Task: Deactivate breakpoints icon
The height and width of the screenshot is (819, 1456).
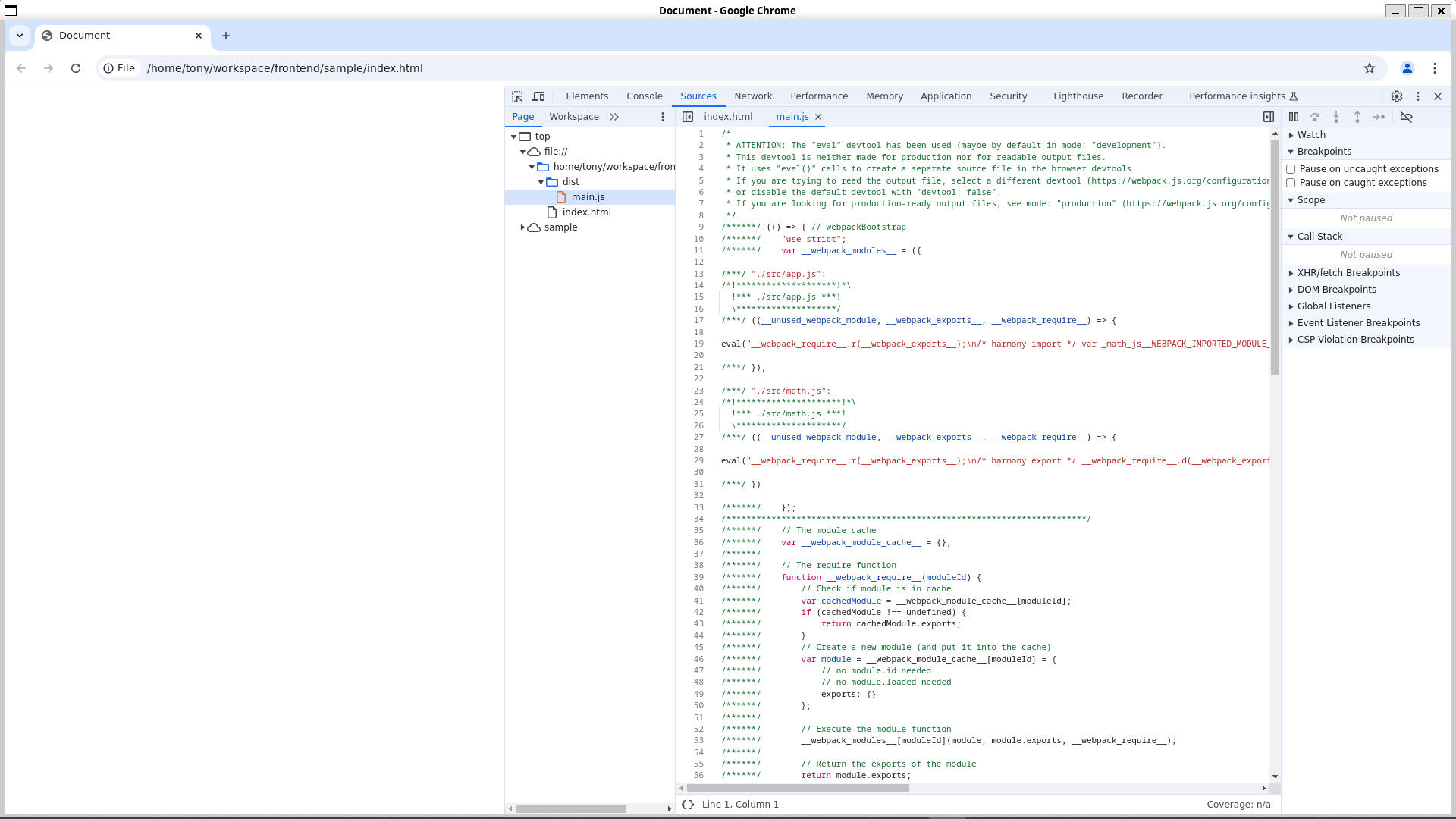Action: (1407, 117)
